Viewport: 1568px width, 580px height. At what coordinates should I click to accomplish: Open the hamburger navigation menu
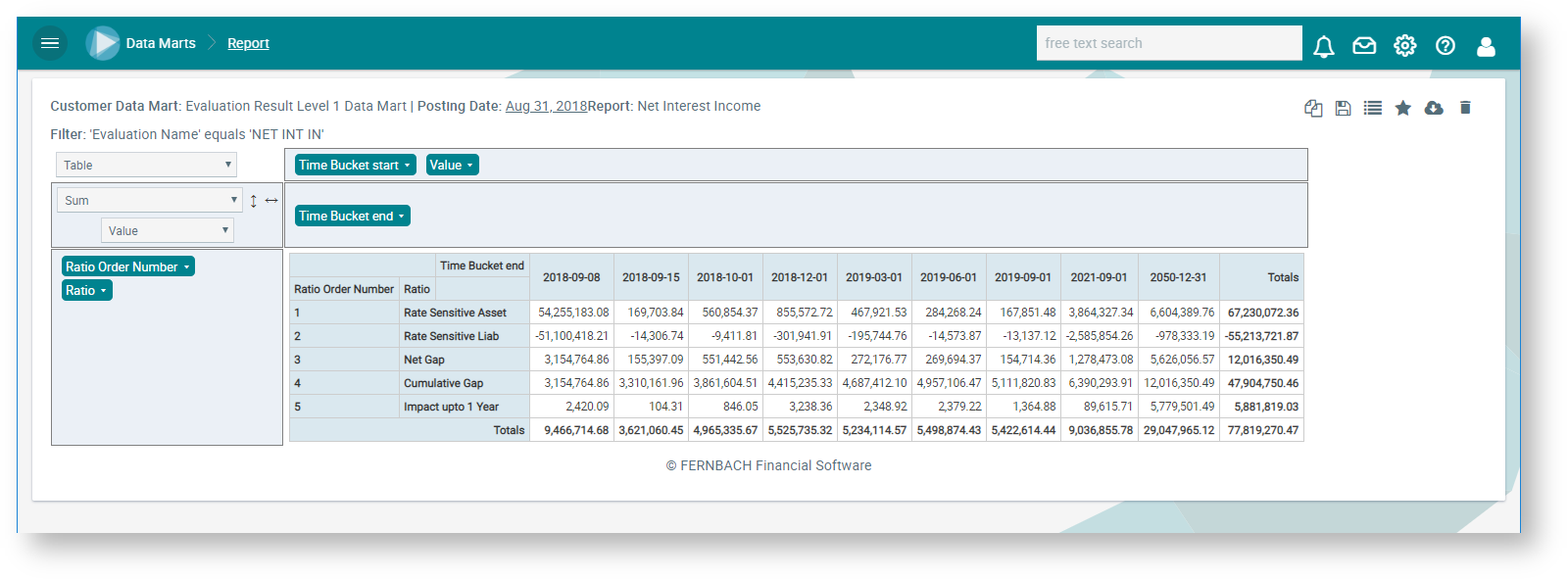point(50,43)
